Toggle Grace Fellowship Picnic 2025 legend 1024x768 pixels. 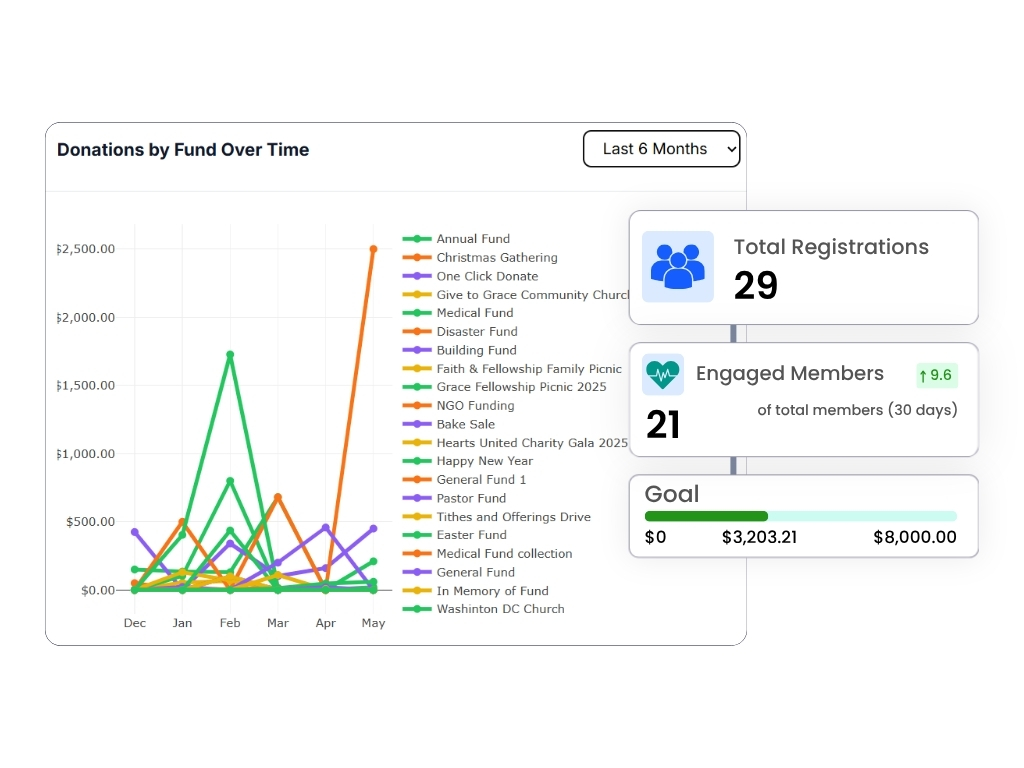pyautogui.click(x=504, y=387)
